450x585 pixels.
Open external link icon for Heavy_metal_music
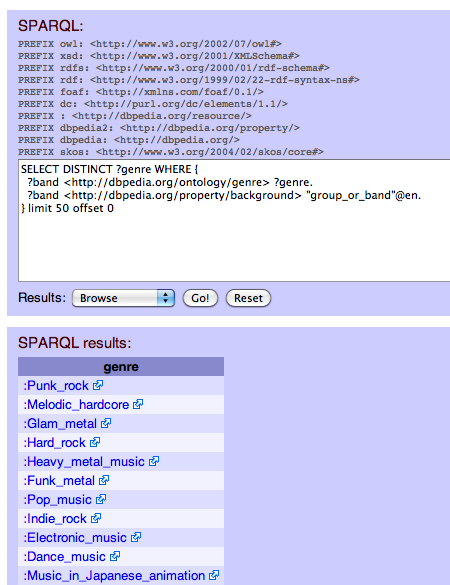point(154,461)
